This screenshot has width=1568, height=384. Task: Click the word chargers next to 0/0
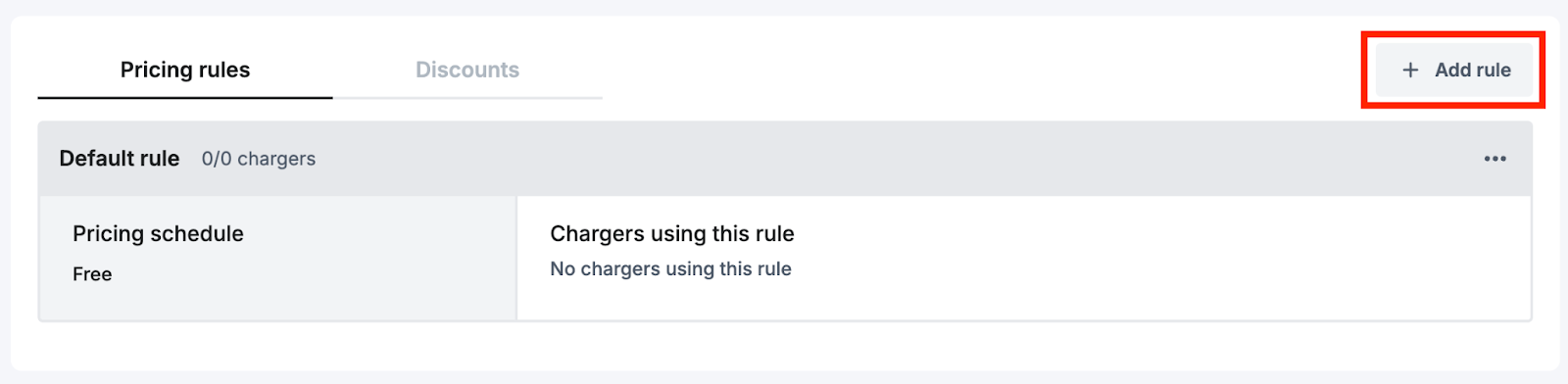pyautogui.click(x=276, y=159)
